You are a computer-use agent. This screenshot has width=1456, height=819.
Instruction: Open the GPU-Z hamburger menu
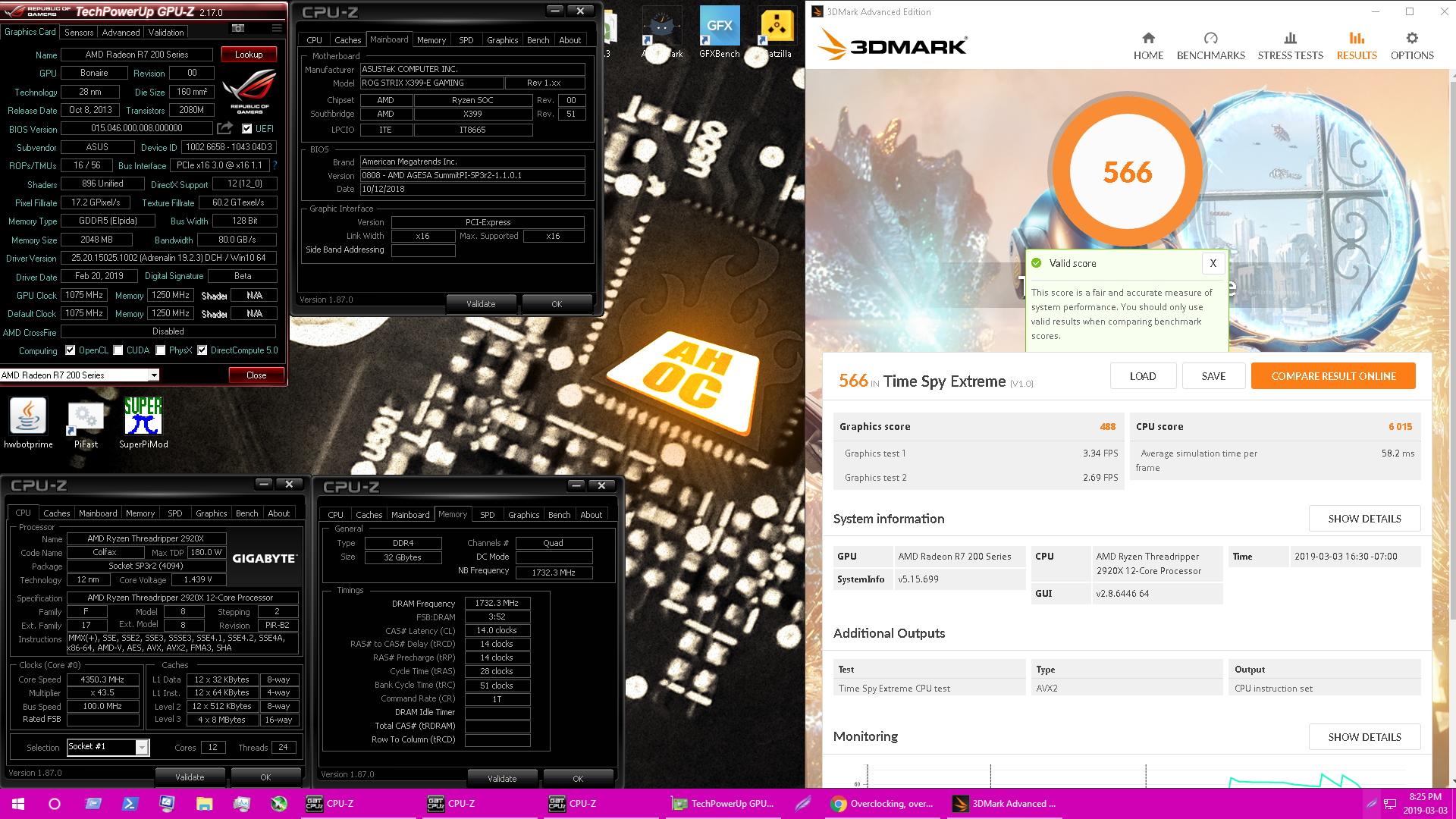point(277,28)
